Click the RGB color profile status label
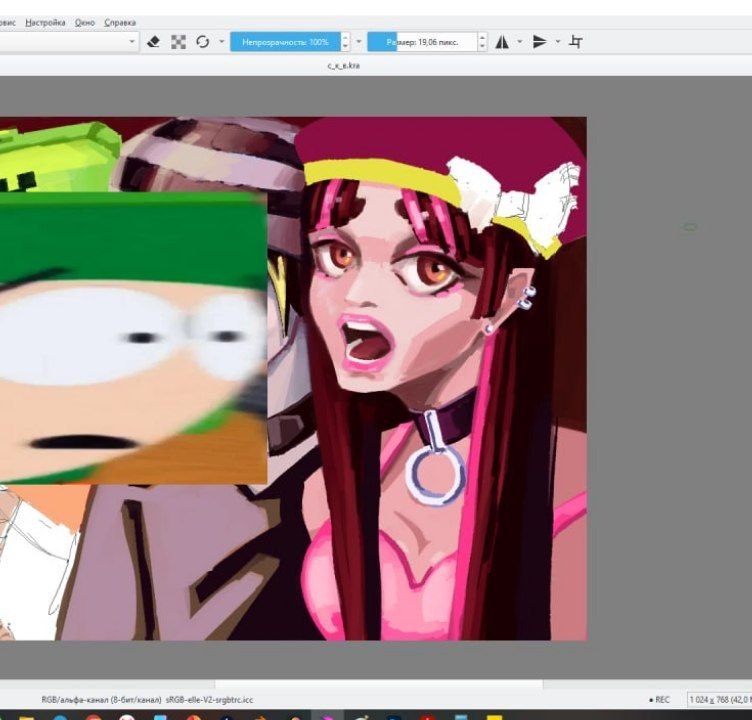The image size is (752, 720). [x=147, y=700]
